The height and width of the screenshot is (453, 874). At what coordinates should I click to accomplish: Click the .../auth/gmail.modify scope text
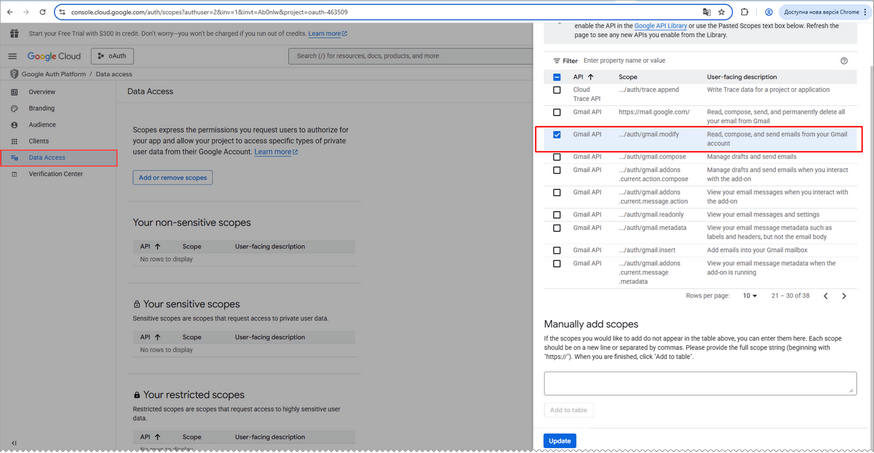coord(649,134)
